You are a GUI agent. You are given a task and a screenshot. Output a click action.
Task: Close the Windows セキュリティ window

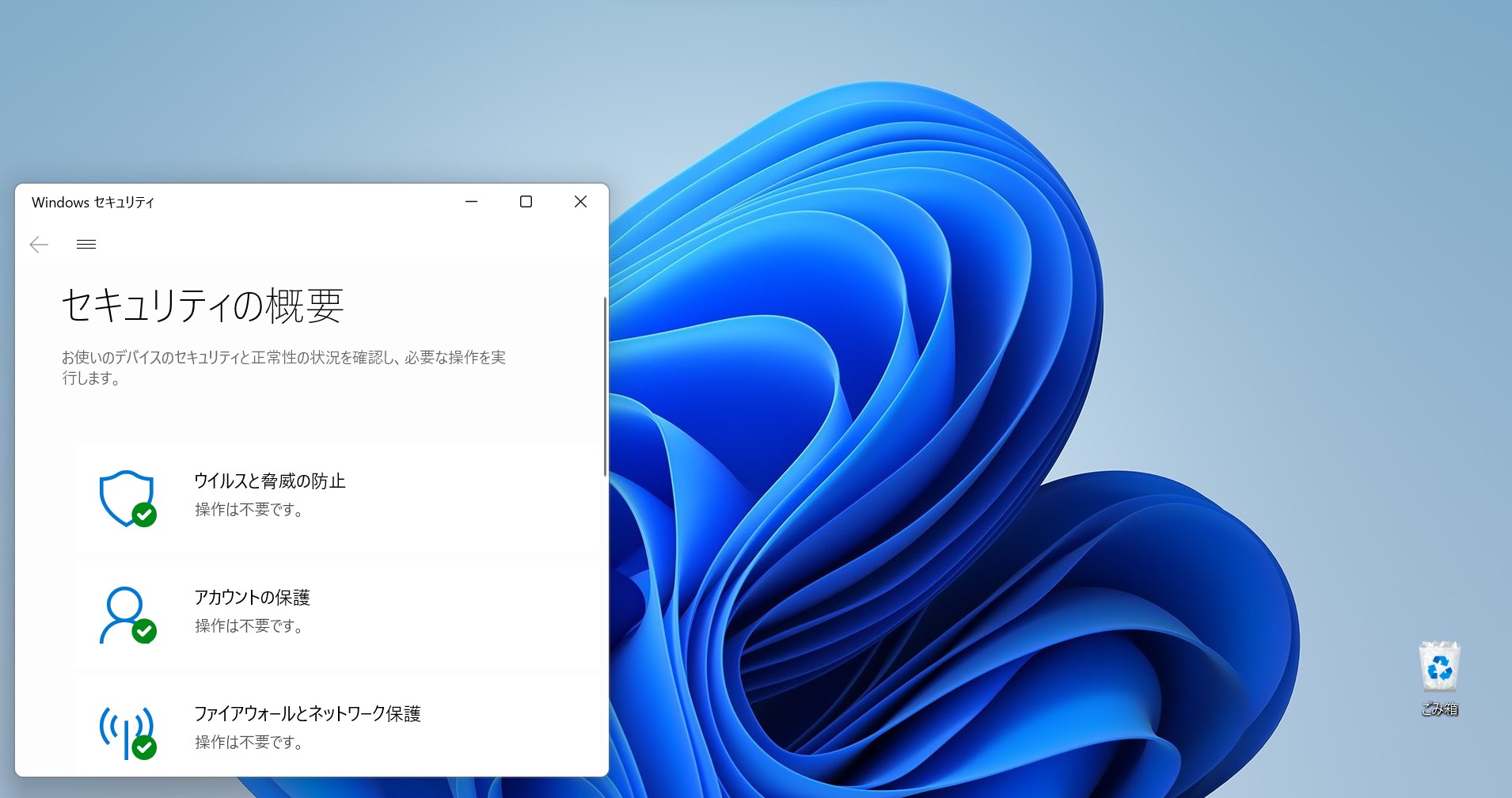click(x=580, y=202)
